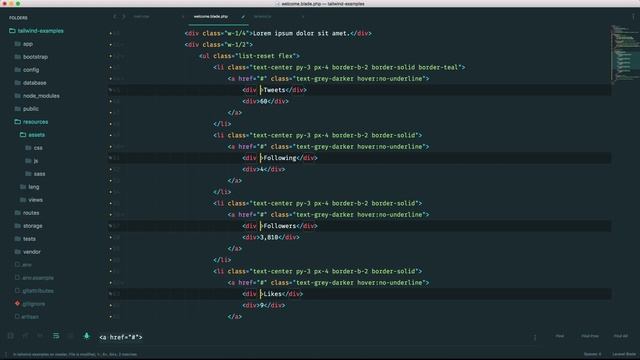This screenshot has width=640, height=360.
Task: Click the '3,810' div line
Action: pyautogui.click(x=271, y=237)
